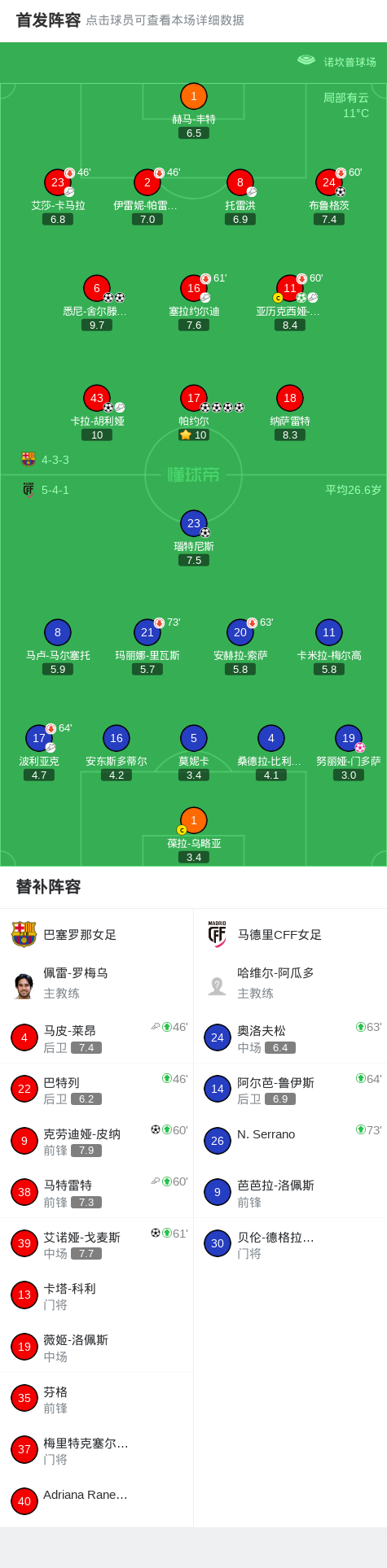
Task: Tap player 11 卡米拉-梅尔高 blue icon
Action: pos(329,632)
